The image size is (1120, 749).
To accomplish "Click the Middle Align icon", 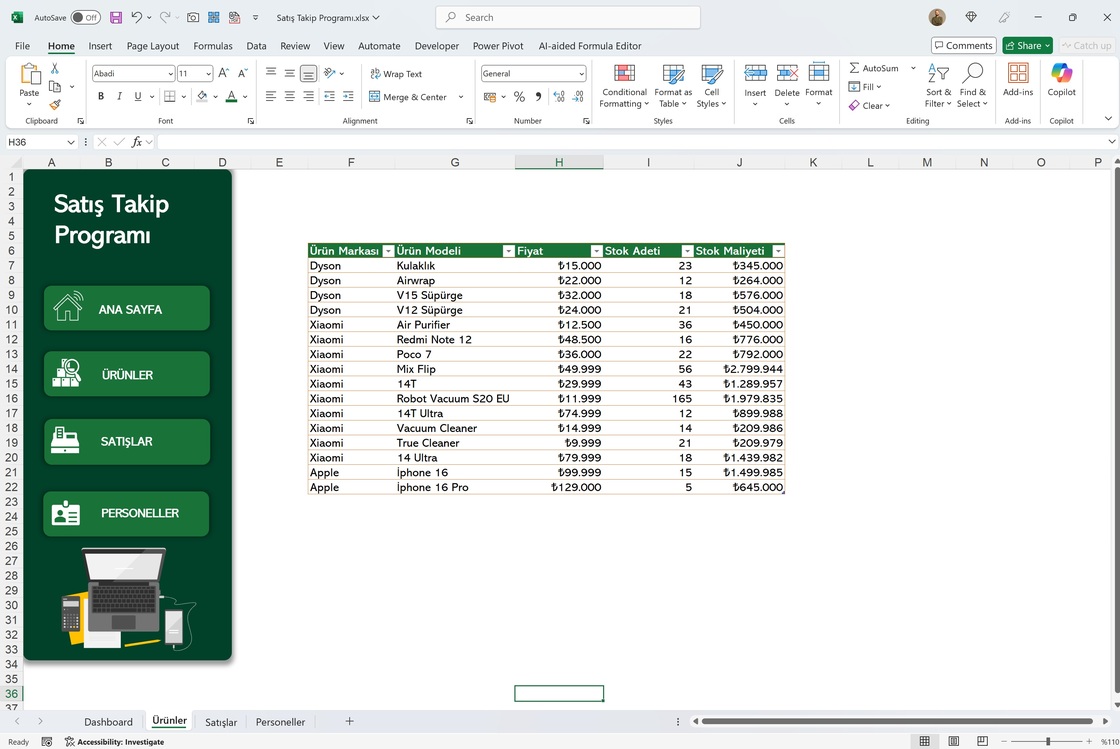I will pos(289,73).
